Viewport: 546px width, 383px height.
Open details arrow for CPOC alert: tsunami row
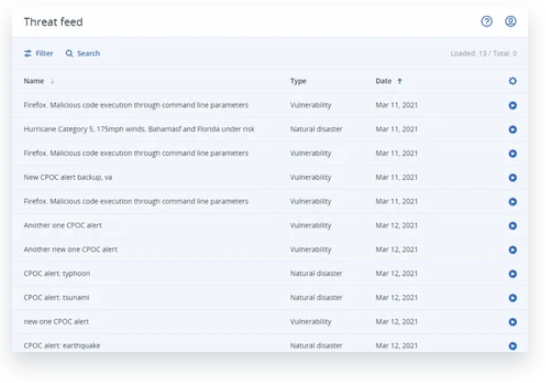pyautogui.click(x=513, y=298)
